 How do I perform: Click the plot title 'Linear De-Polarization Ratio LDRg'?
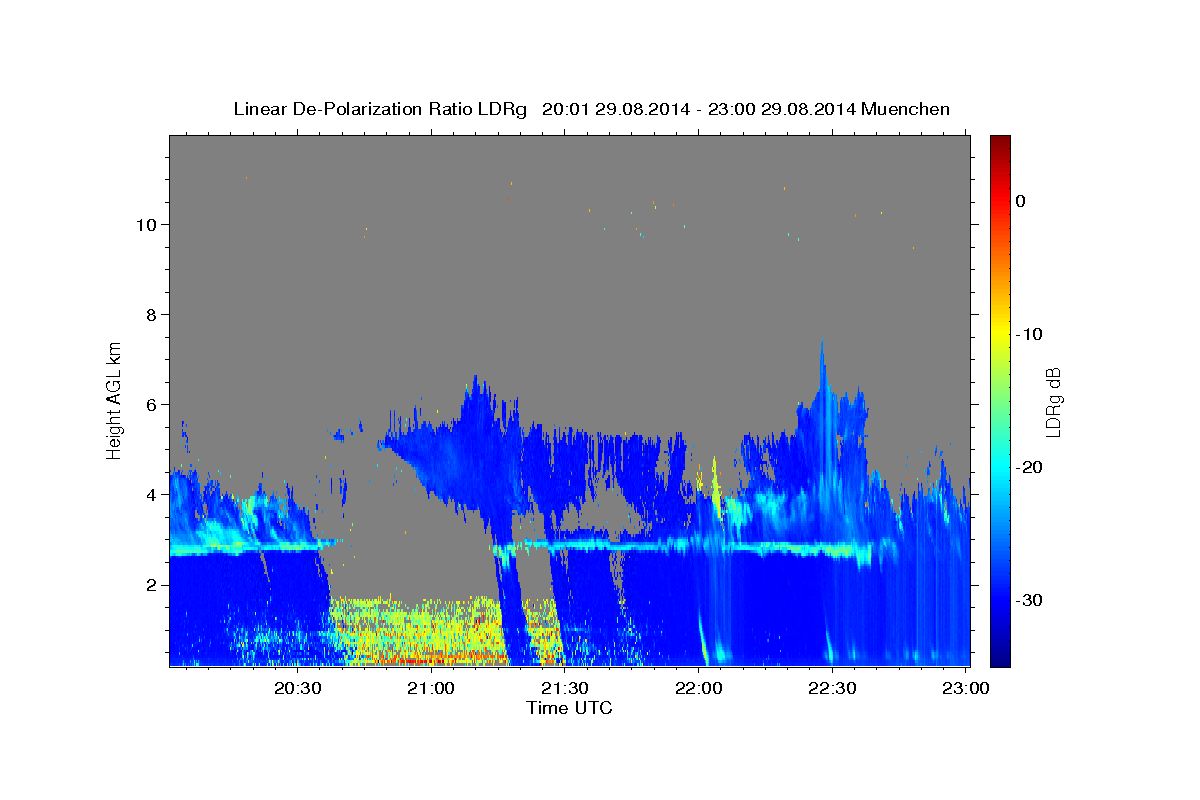point(380,109)
